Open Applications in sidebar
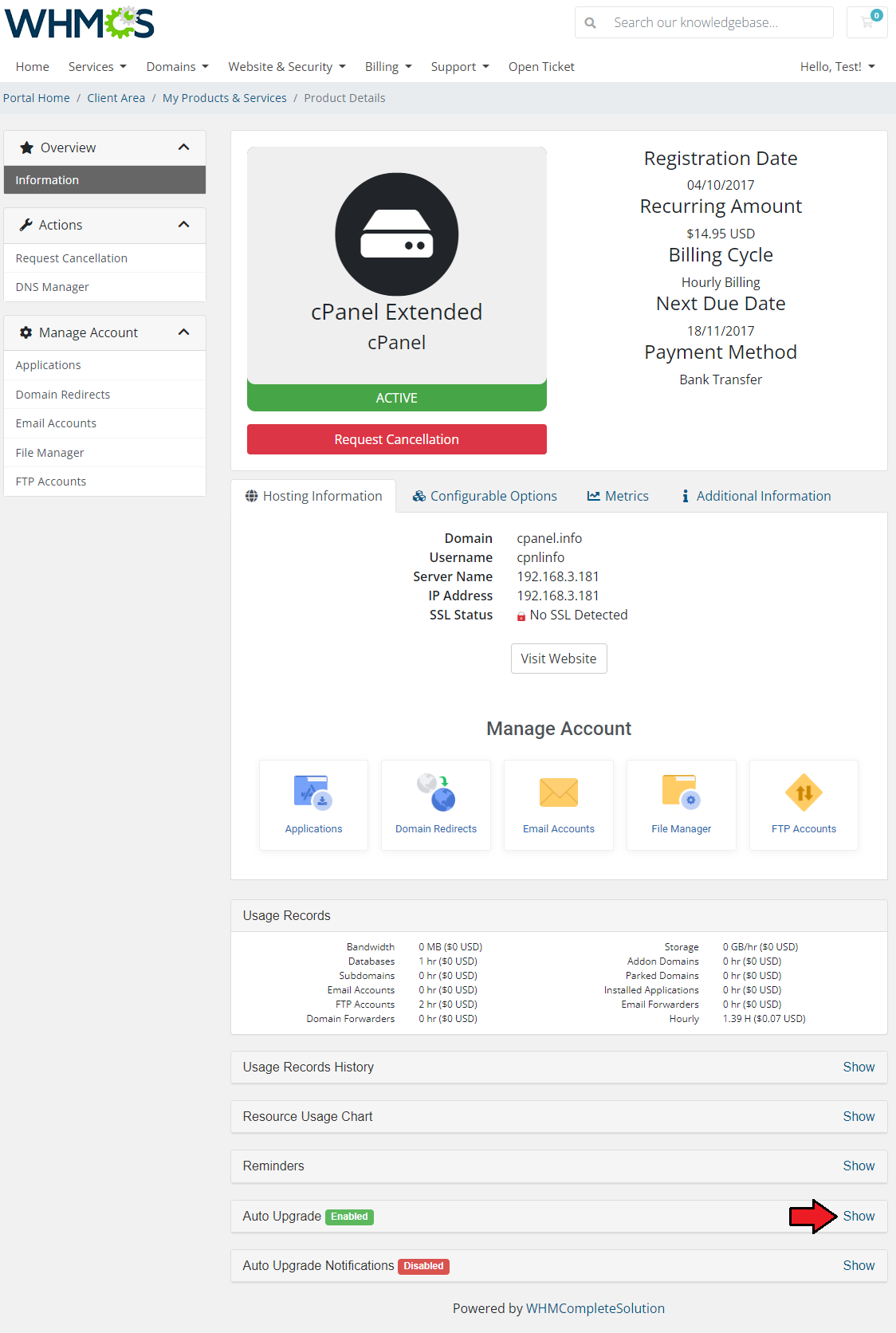The height and width of the screenshot is (1333, 896). (104, 365)
